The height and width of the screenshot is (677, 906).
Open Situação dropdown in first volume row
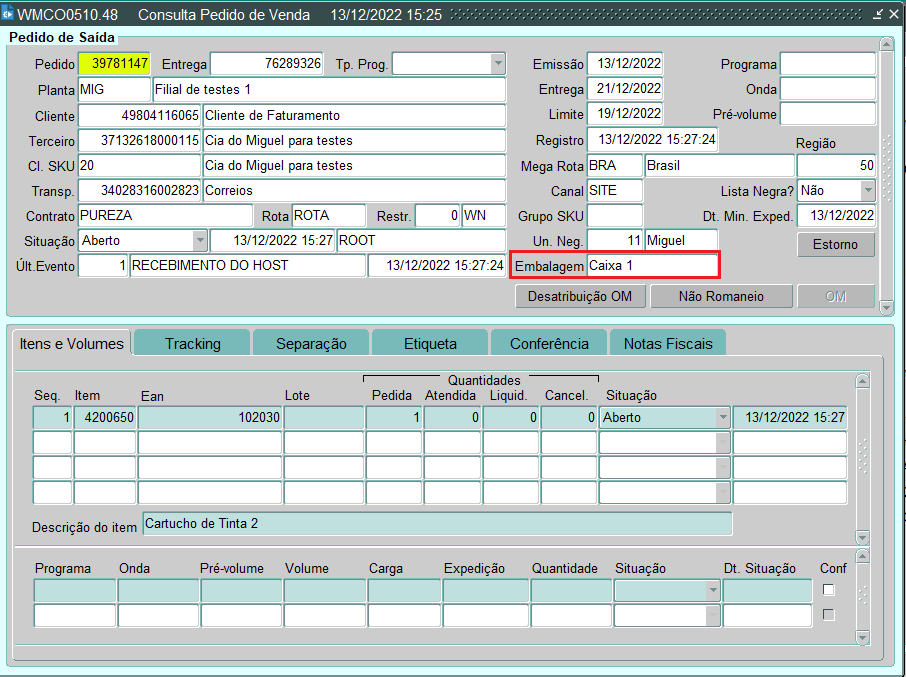coord(713,590)
